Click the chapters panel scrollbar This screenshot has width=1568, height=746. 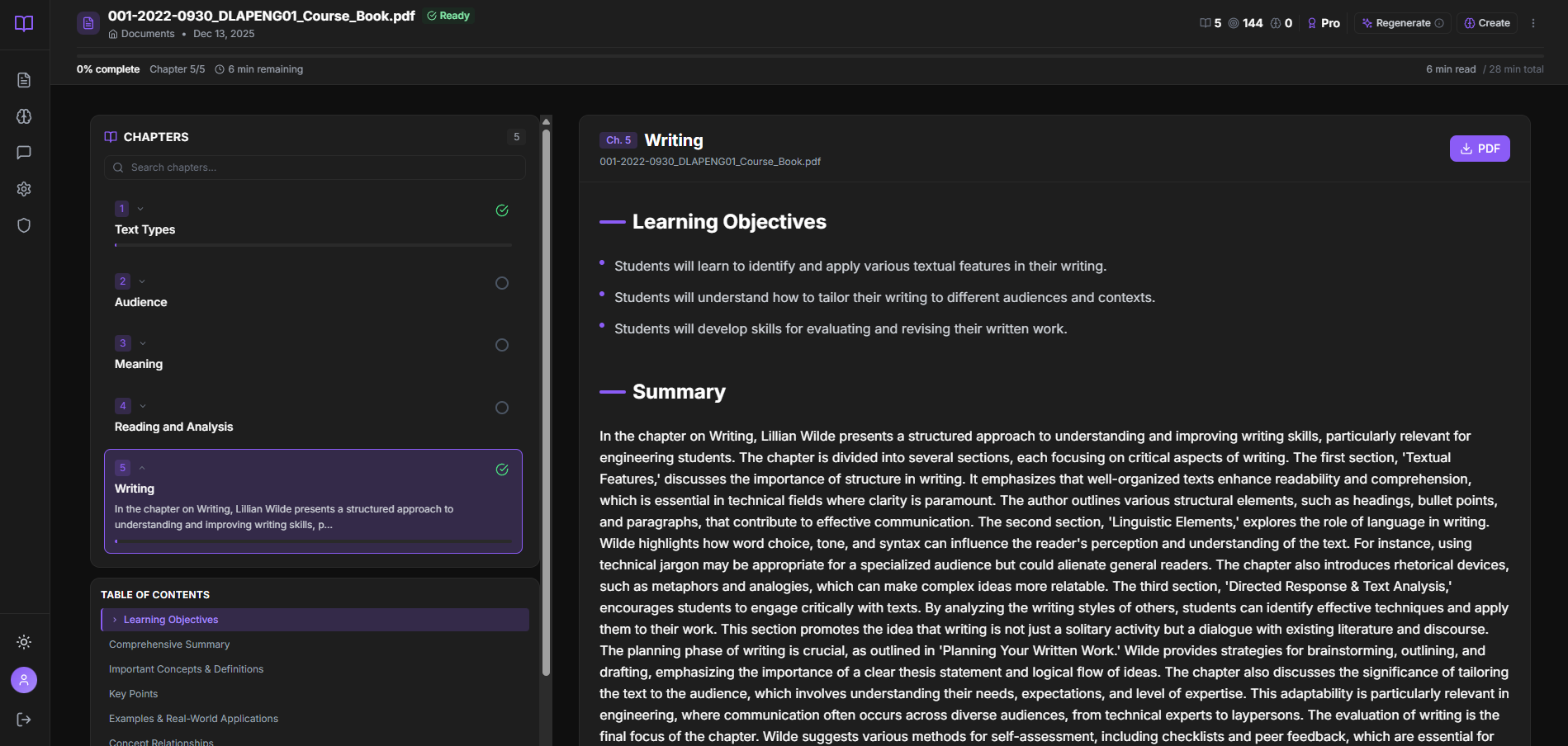(x=546, y=403)
